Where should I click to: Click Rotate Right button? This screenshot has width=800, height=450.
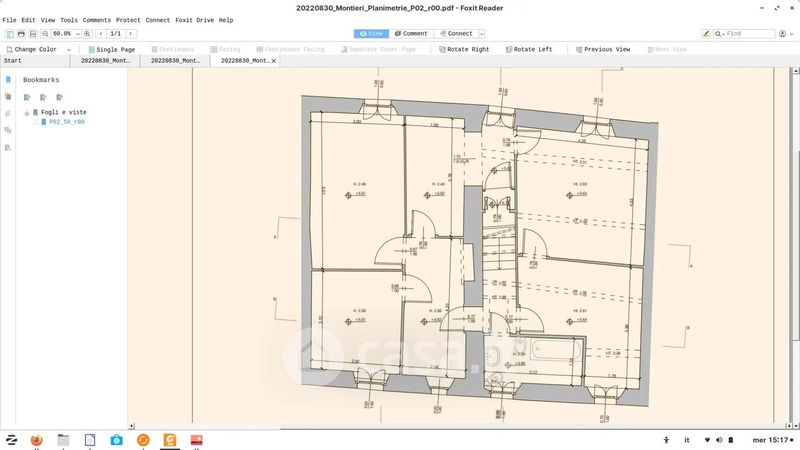[x=463, y=49]
